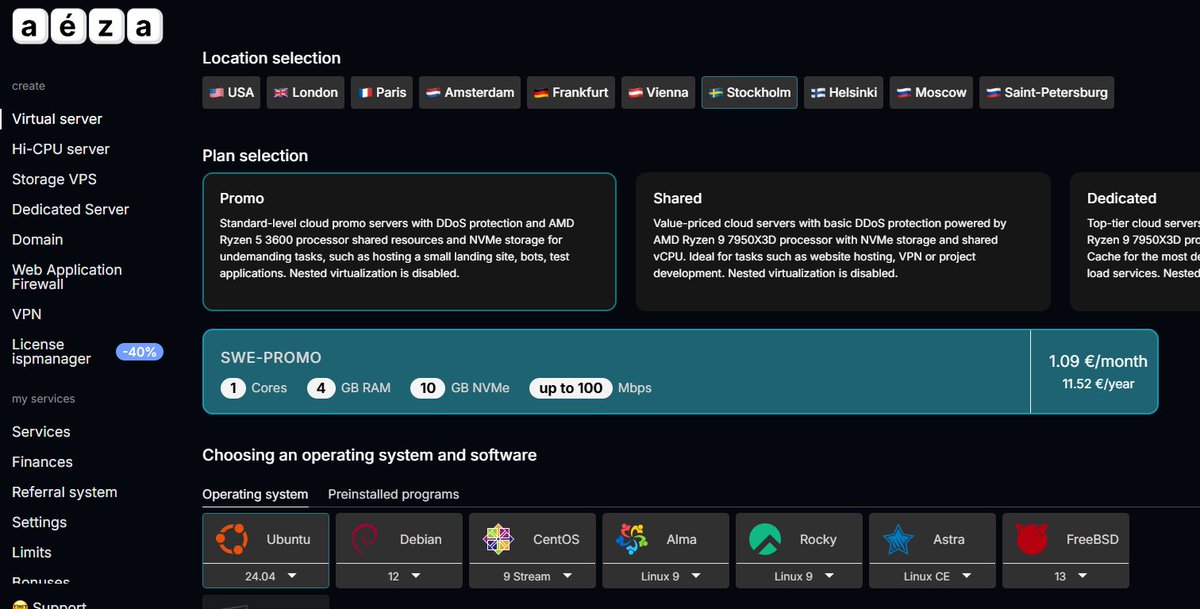The image size is (1200, 609).
Task: Open Storage VPS in the sidebar
Action: (x=54, y=179)
